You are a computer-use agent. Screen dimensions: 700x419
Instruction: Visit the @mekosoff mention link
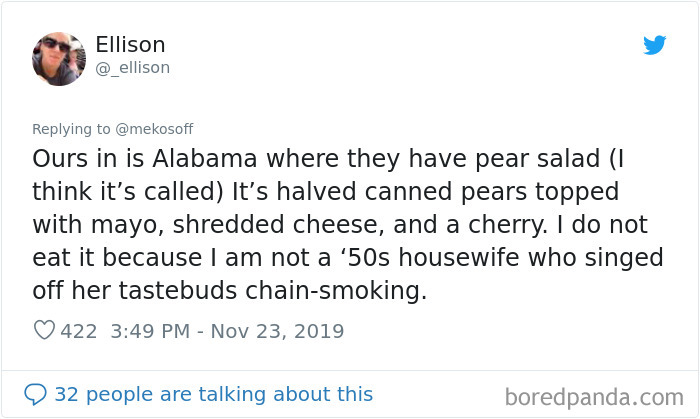pyautogui.click(x=152, y=129)
